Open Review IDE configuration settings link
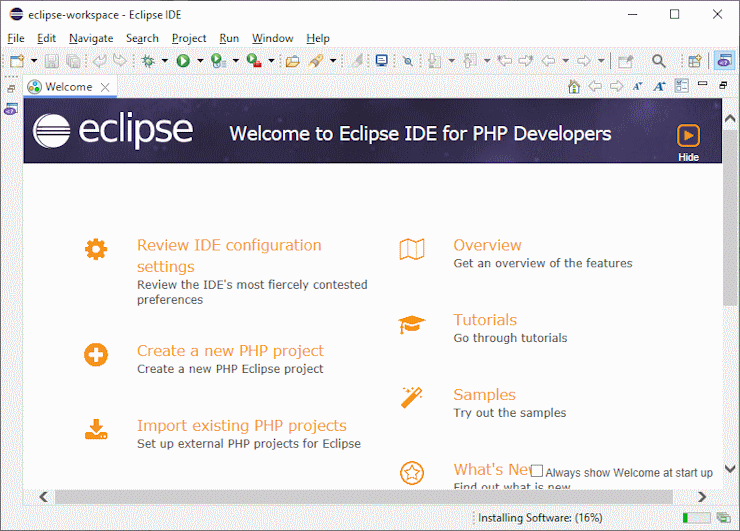 tap(229, 256)
